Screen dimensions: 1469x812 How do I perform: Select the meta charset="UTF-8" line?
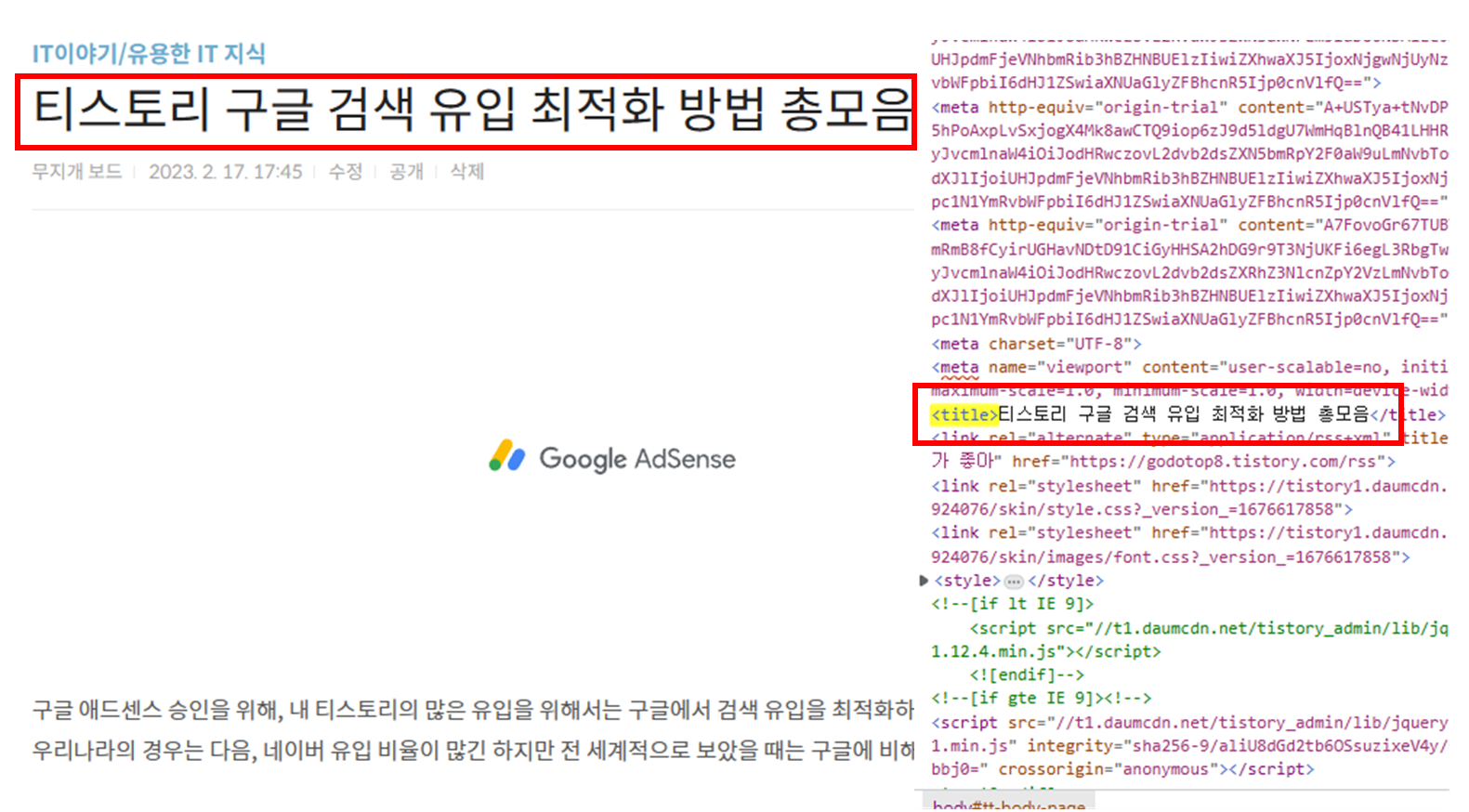coord(1037,344)
